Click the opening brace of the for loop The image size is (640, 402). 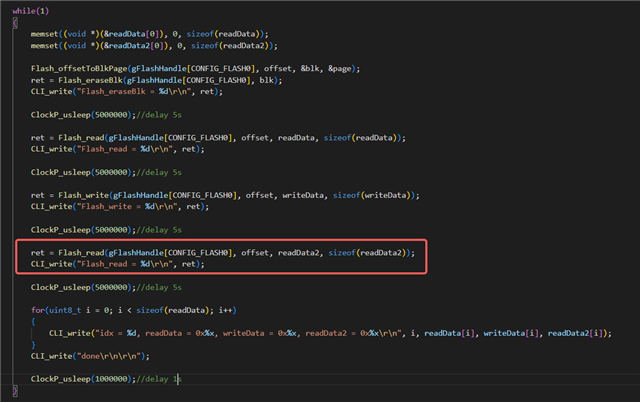click(x=33, y=322)
